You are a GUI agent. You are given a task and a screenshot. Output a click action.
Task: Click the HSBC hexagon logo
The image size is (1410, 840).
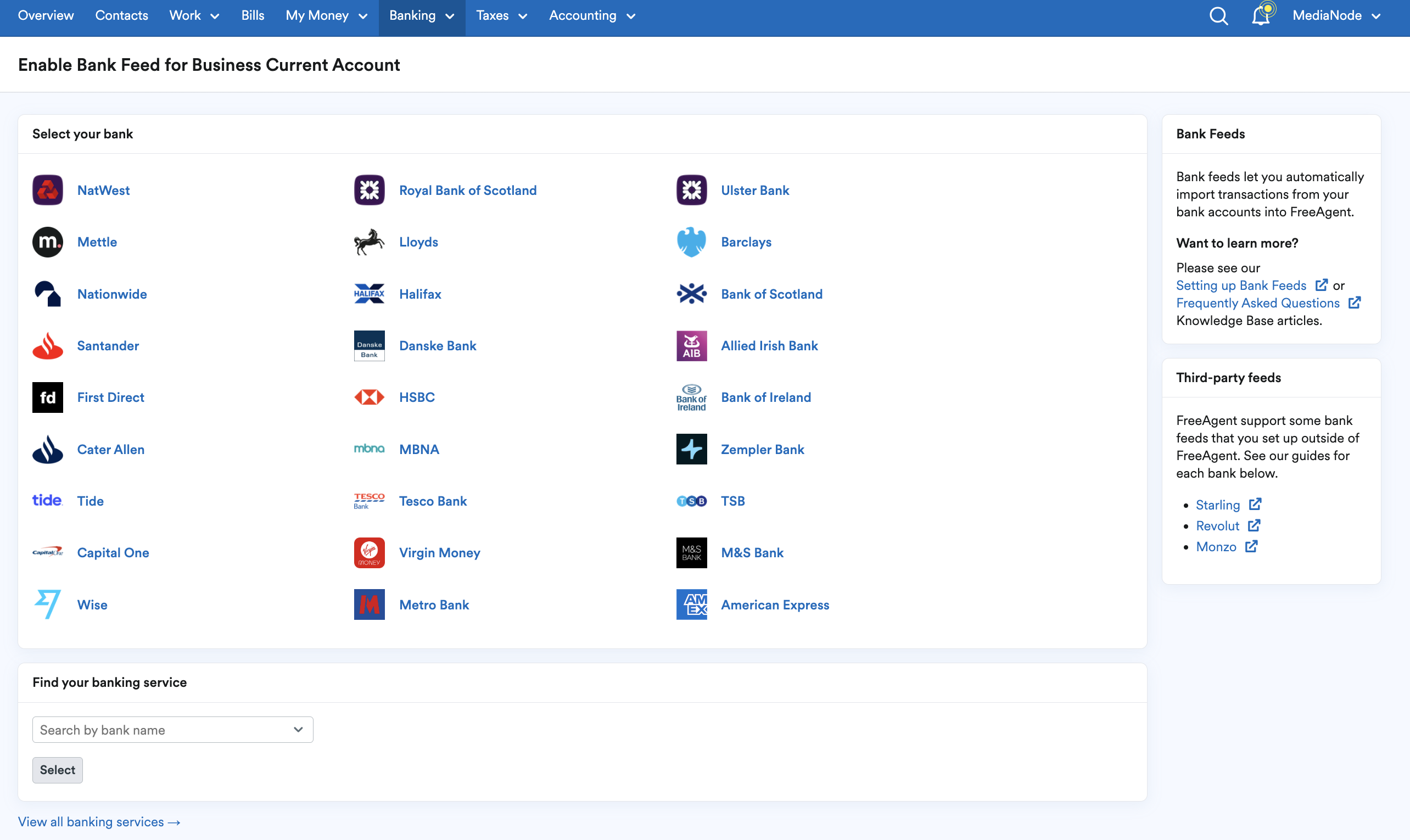coord(369,397)
